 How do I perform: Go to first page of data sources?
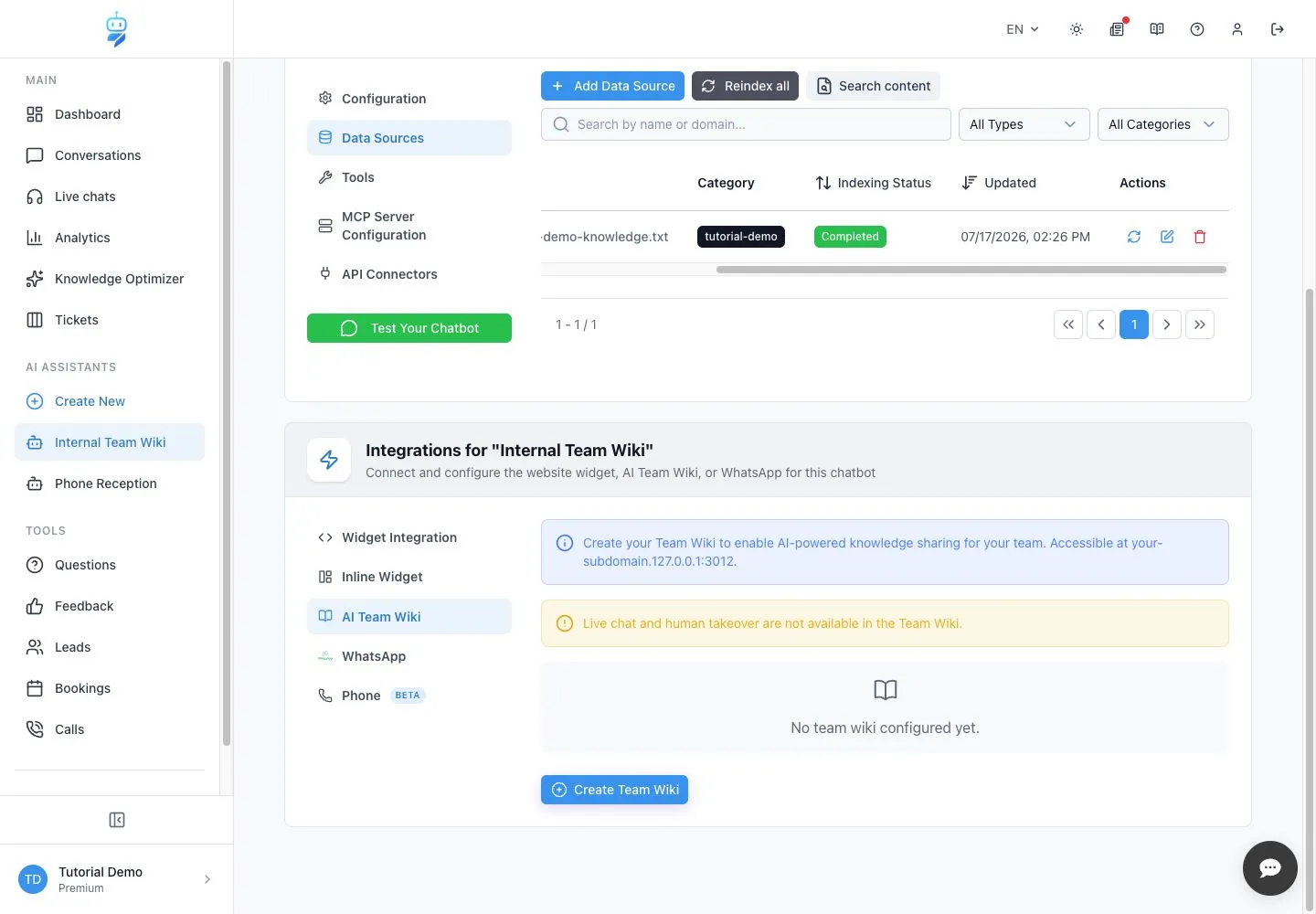tap(1068, 324)
